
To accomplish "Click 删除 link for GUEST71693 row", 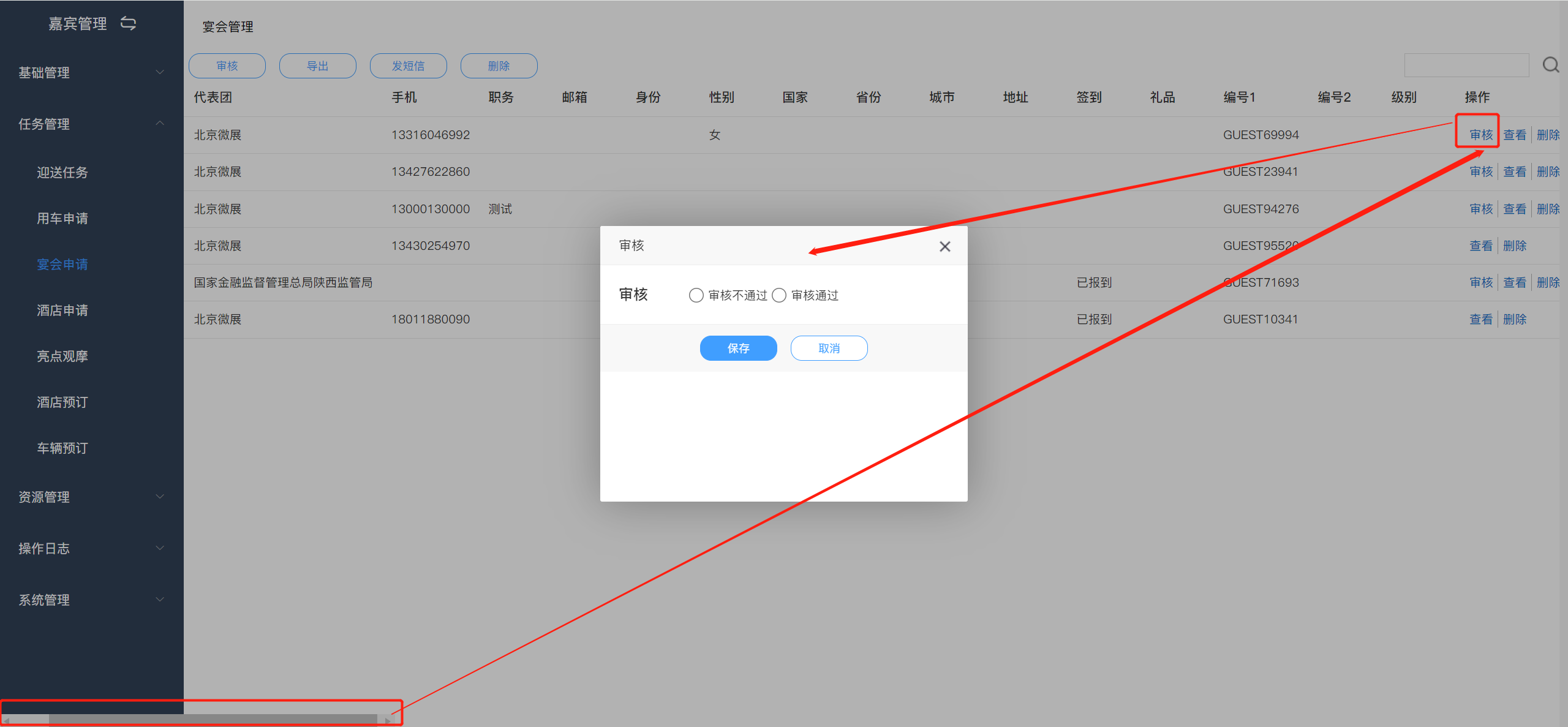I will tap(1548, 282).
